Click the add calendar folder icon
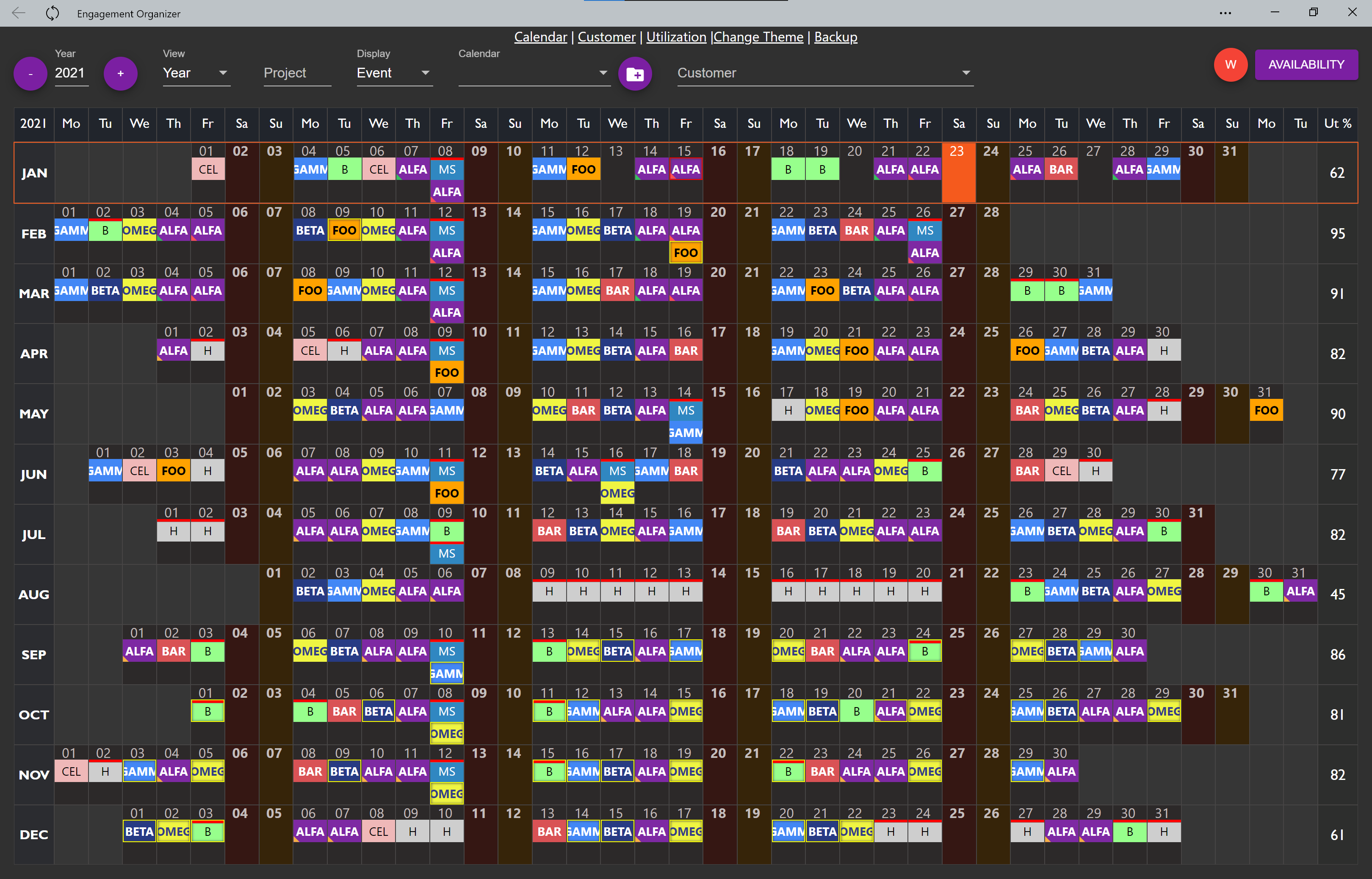 pos(635,74)
